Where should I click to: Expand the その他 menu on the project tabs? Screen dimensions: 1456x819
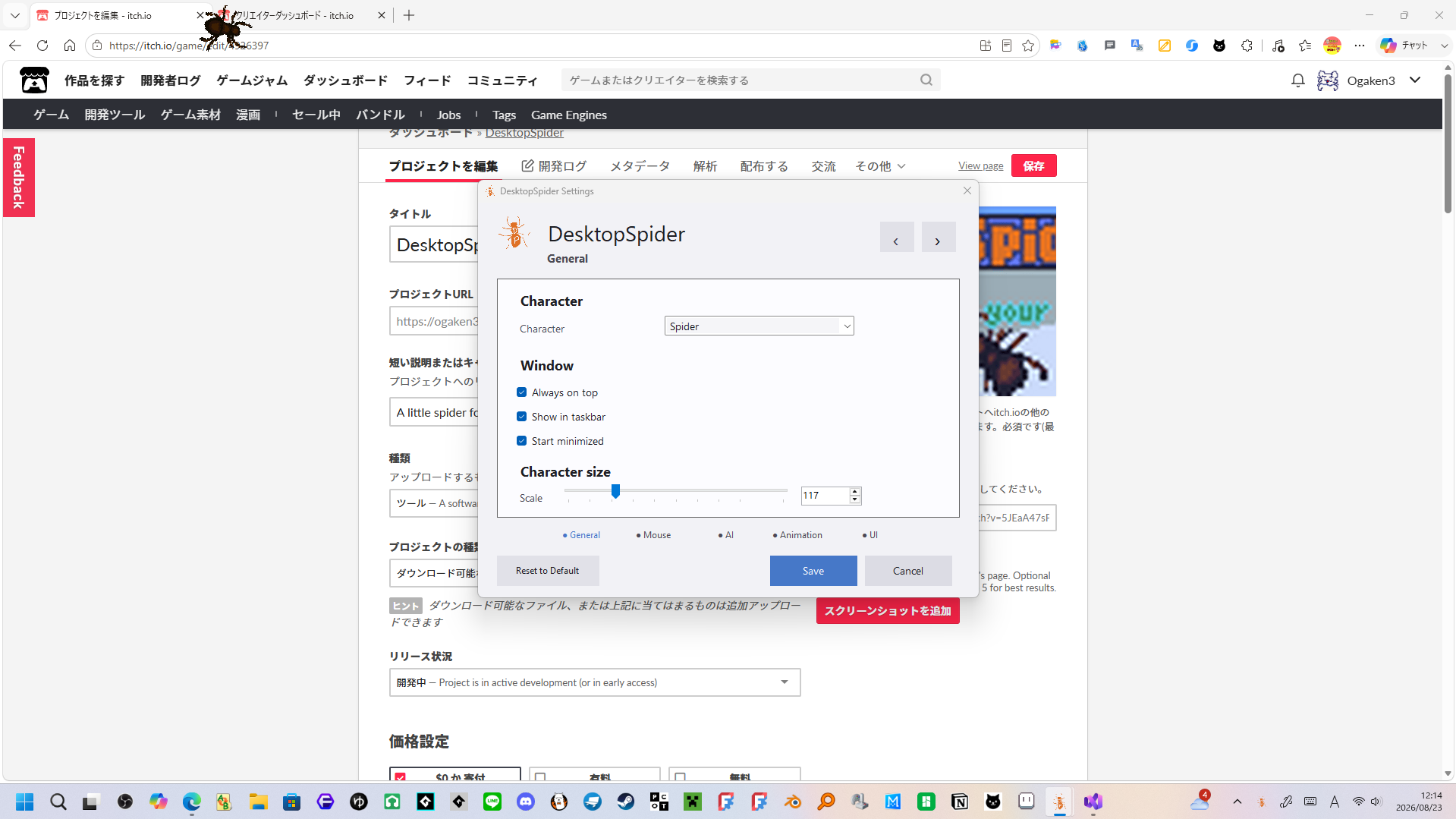click(x=880, y=166)
